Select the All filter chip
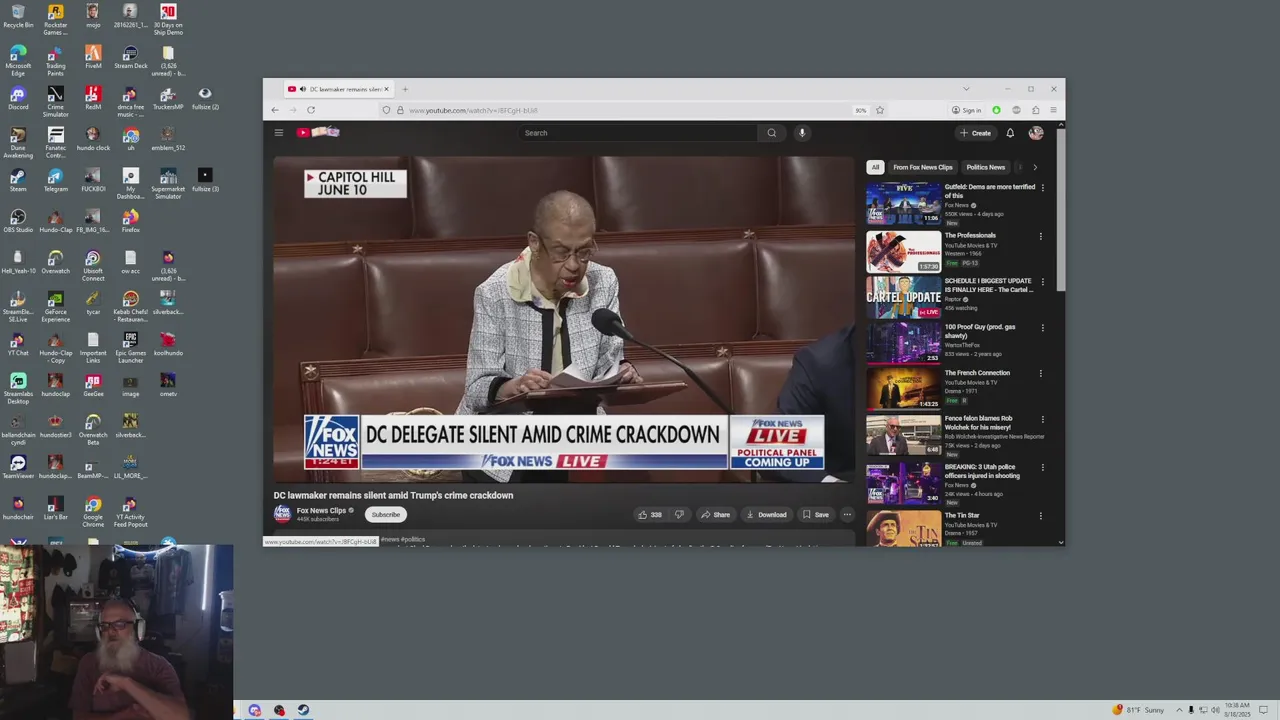Image resolution: width=1280 pixels, height=720 pixels. click(x=875, y=167)
